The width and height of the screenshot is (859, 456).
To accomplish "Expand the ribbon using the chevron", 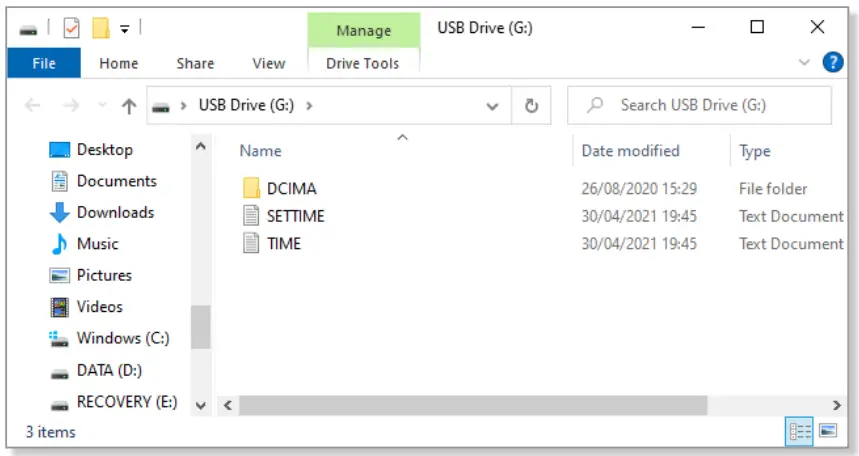I will [x=805, y=63].
